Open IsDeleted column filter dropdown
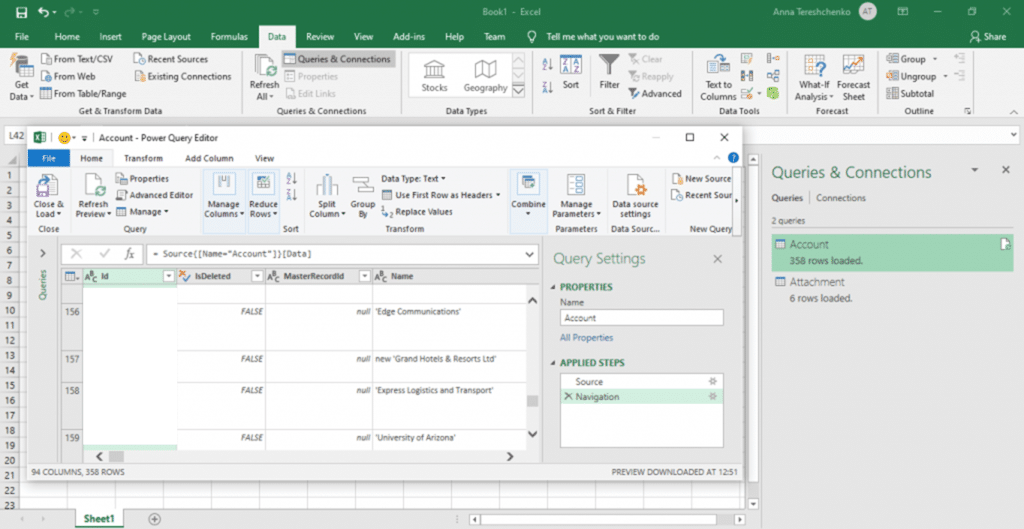Screen dimensions: 1024x529 257,276
